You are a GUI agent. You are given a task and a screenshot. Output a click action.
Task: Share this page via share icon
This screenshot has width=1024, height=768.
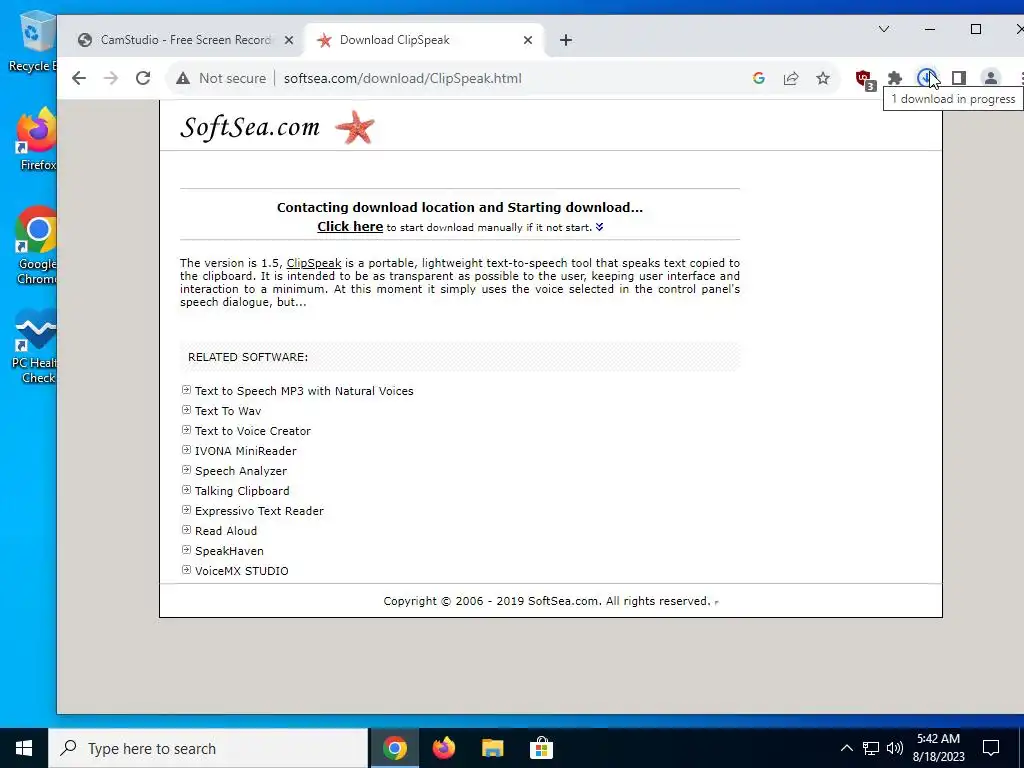pyautogui.click(x=791, y=78)
